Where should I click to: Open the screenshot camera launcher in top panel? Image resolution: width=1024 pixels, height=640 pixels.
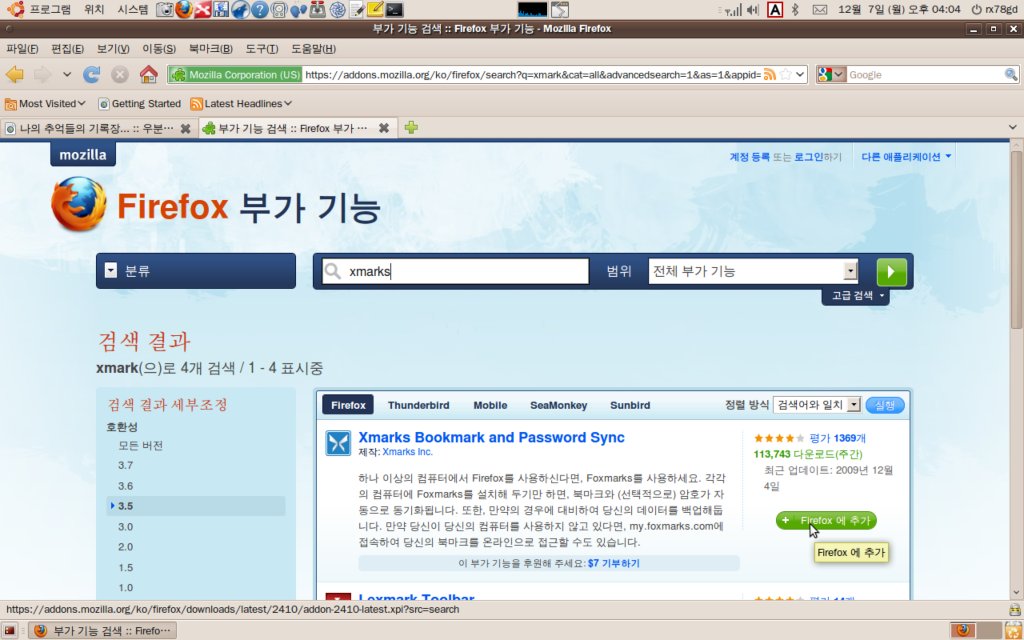click(165, 9)
